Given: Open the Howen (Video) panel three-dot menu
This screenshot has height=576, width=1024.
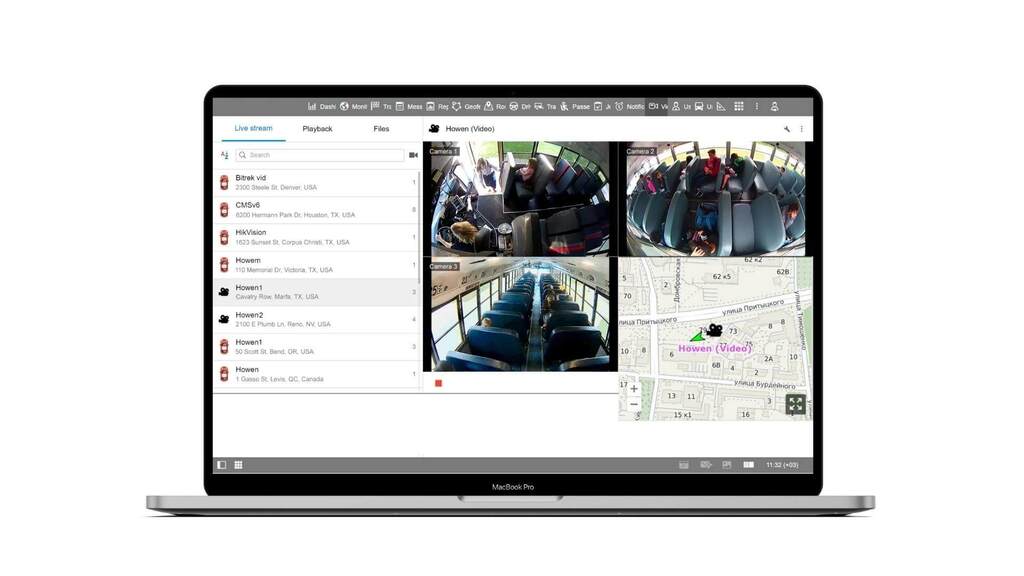Looking at the screenshot, I should click(x=802, y=129).
